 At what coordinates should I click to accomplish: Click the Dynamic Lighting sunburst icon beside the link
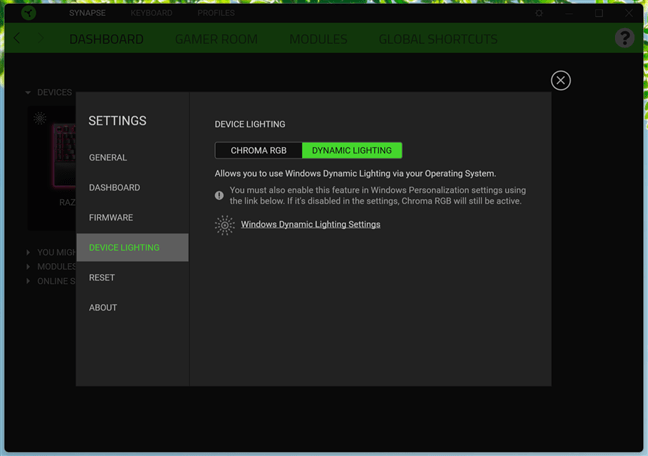click(x=225, y=225)
